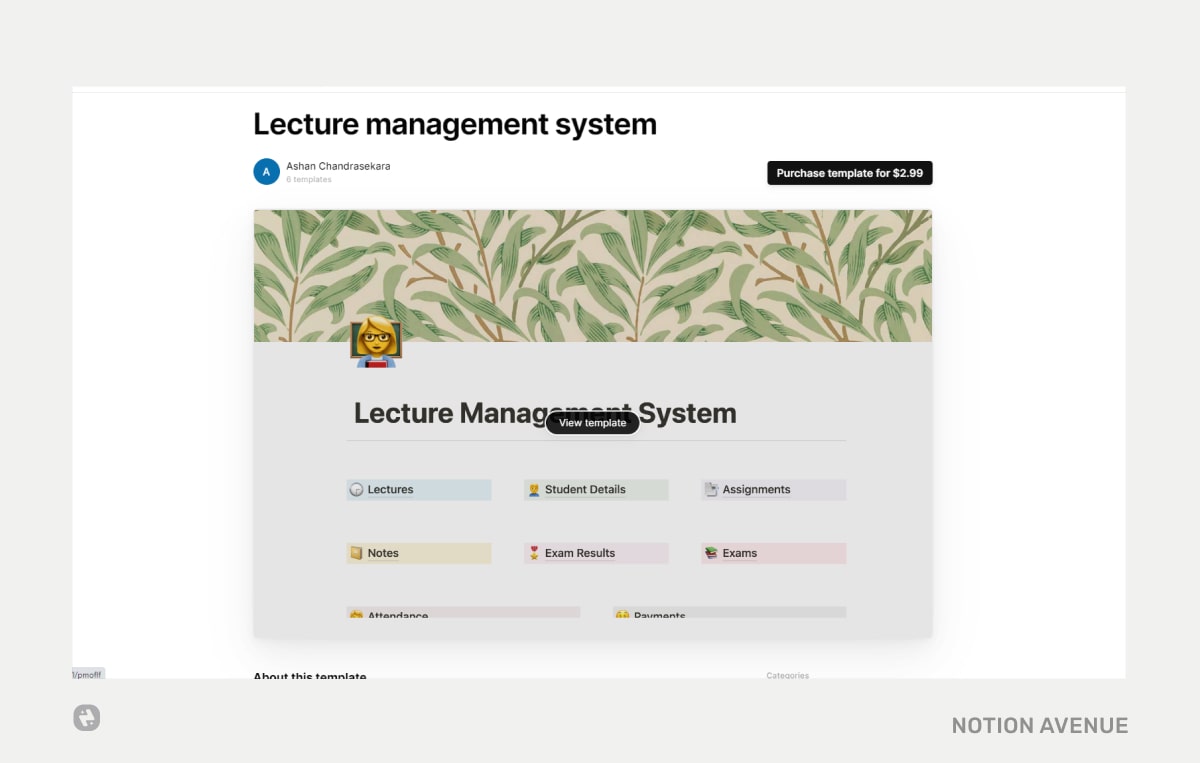Screen dimensions: 1200x763
Task: Click the books emoji next to Exams
Action: (712, 552)
